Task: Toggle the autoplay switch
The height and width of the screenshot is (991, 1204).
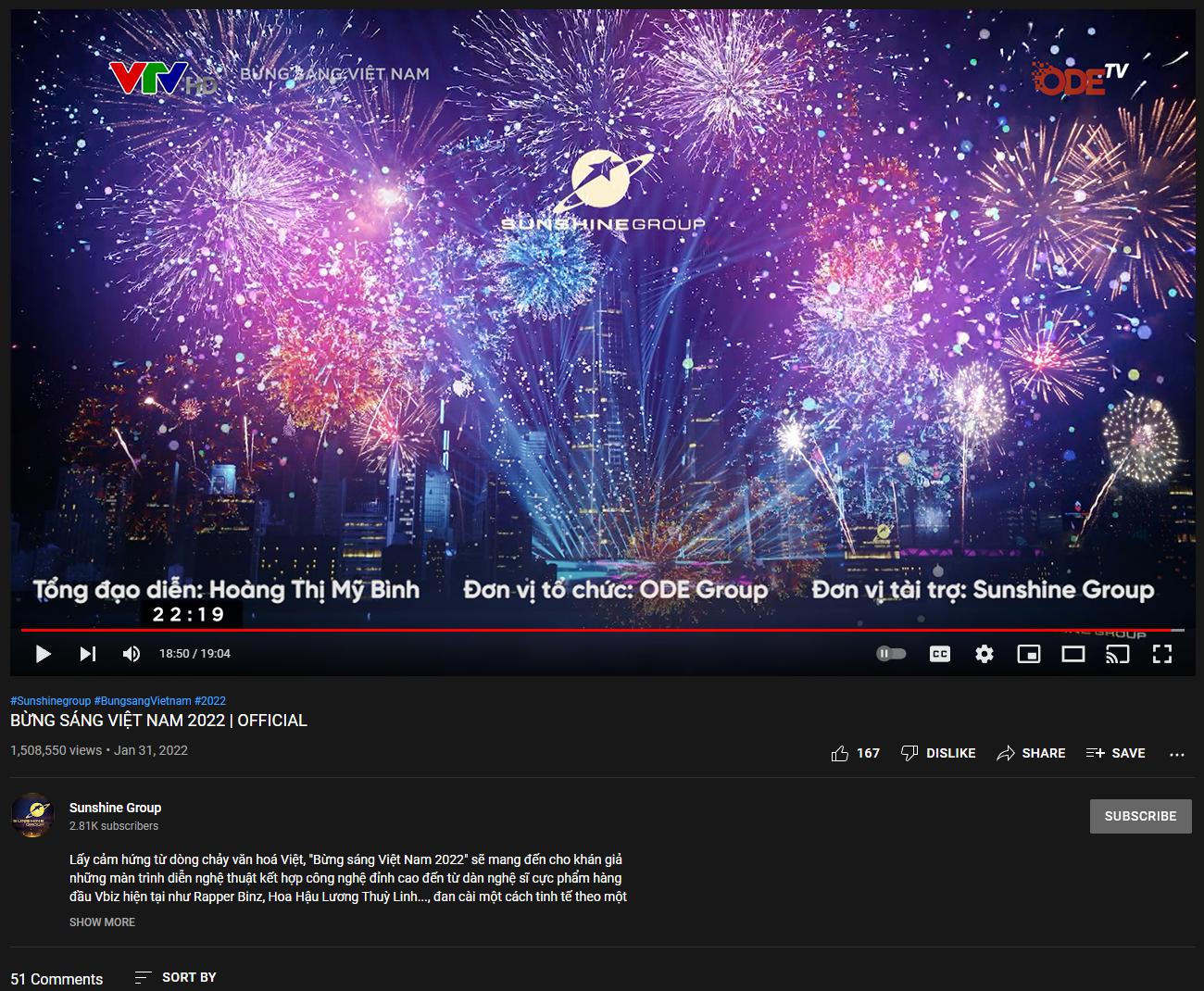Action: tap(891, 654)
